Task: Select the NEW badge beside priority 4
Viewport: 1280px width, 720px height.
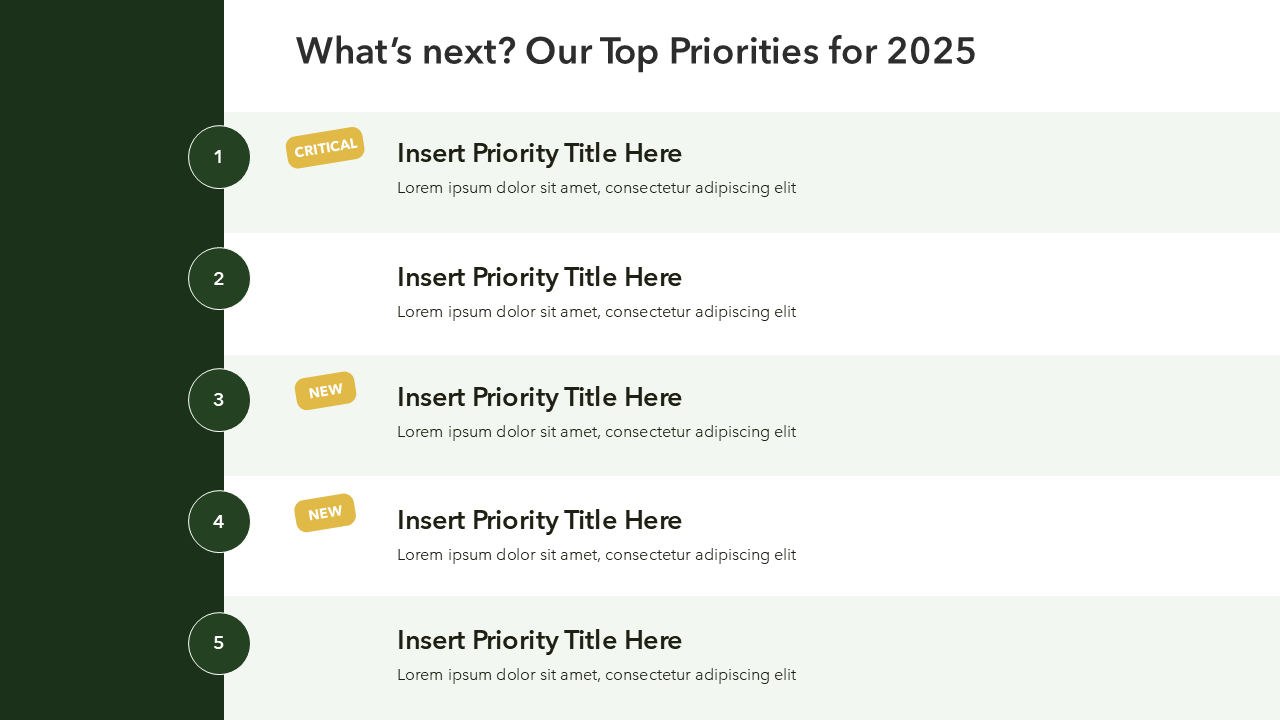Action: pos(325,513)
